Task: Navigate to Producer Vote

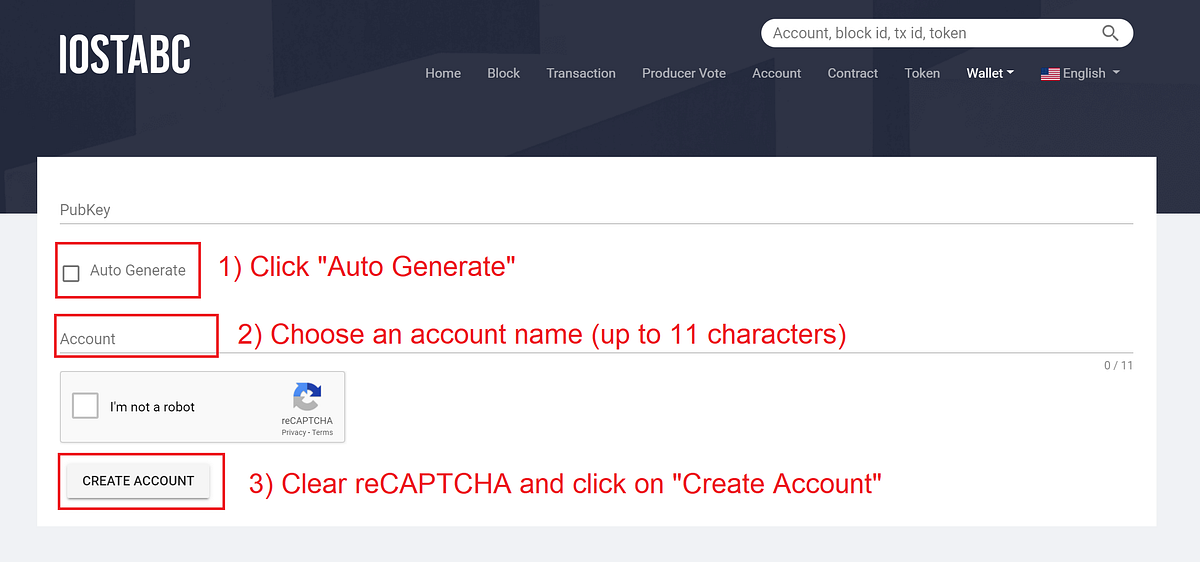Action: [x=684, y=73]
